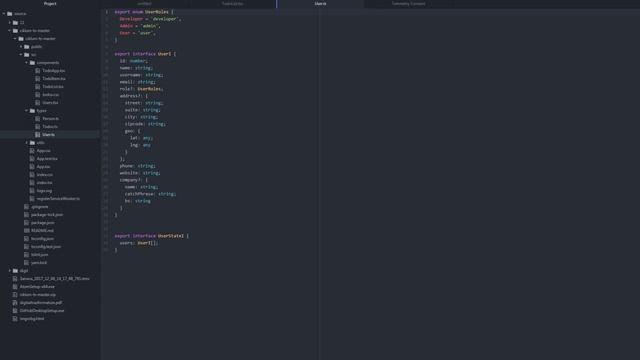Screen dimensions: 640x360
Task: Open App.tsx in the tree
Action: point(43,167)
